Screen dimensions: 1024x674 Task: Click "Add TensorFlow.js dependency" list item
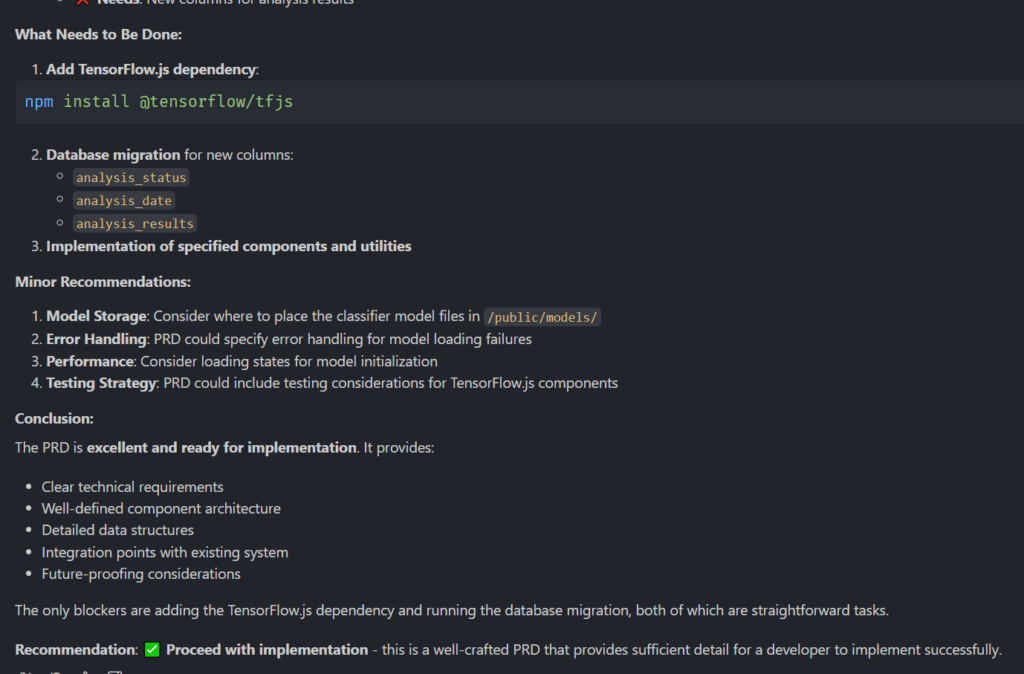151,69
